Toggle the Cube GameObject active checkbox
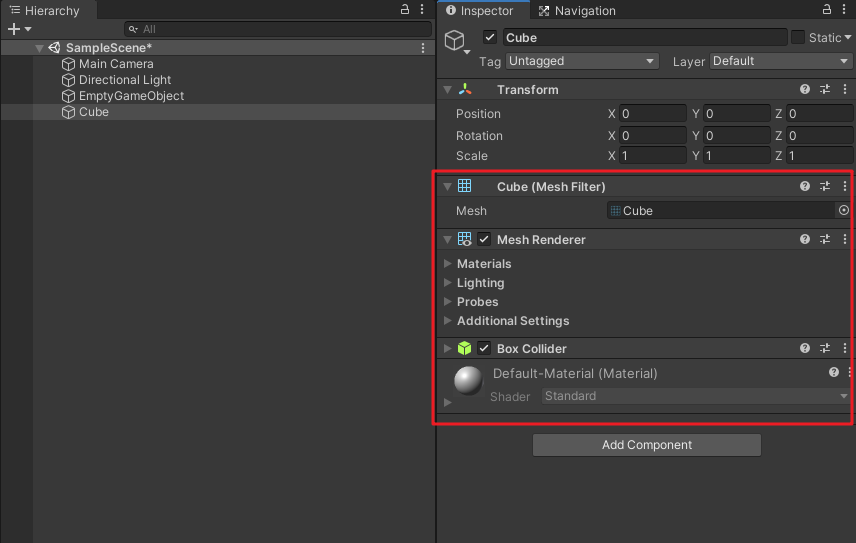Viewport: 856px width, 543px height. [x=490, y=37]
